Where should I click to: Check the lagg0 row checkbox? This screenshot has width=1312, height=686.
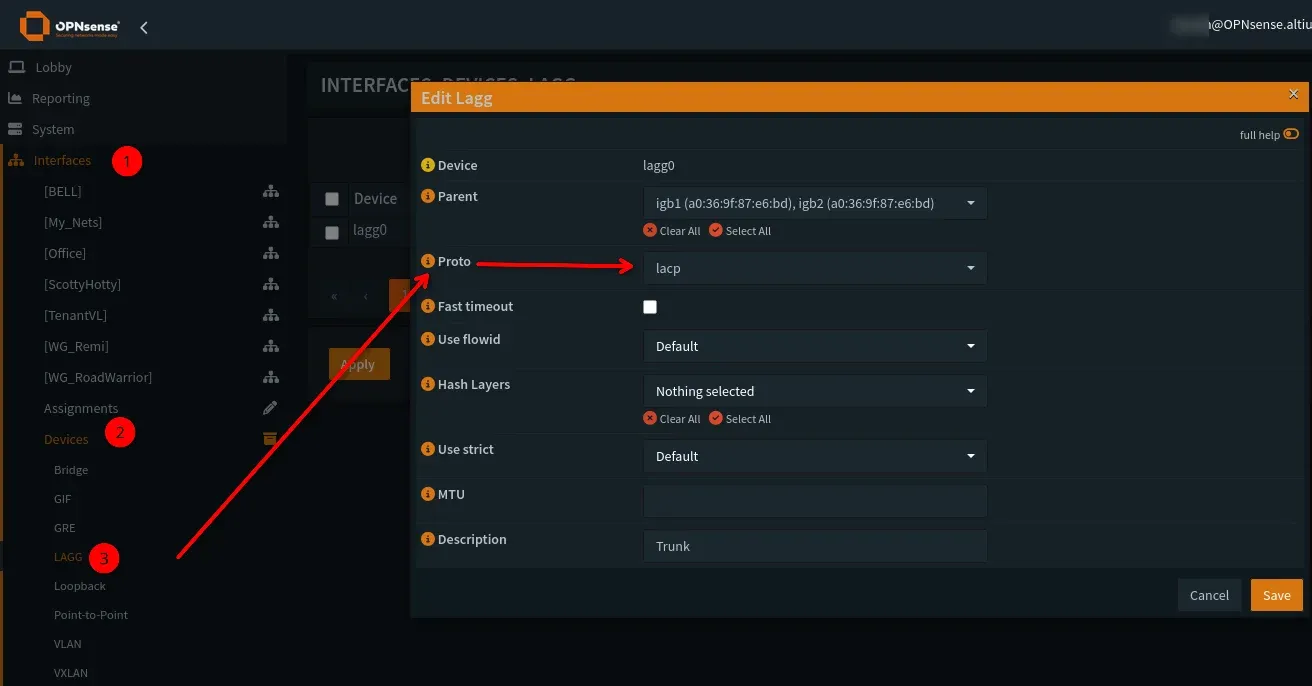(332, 232)
